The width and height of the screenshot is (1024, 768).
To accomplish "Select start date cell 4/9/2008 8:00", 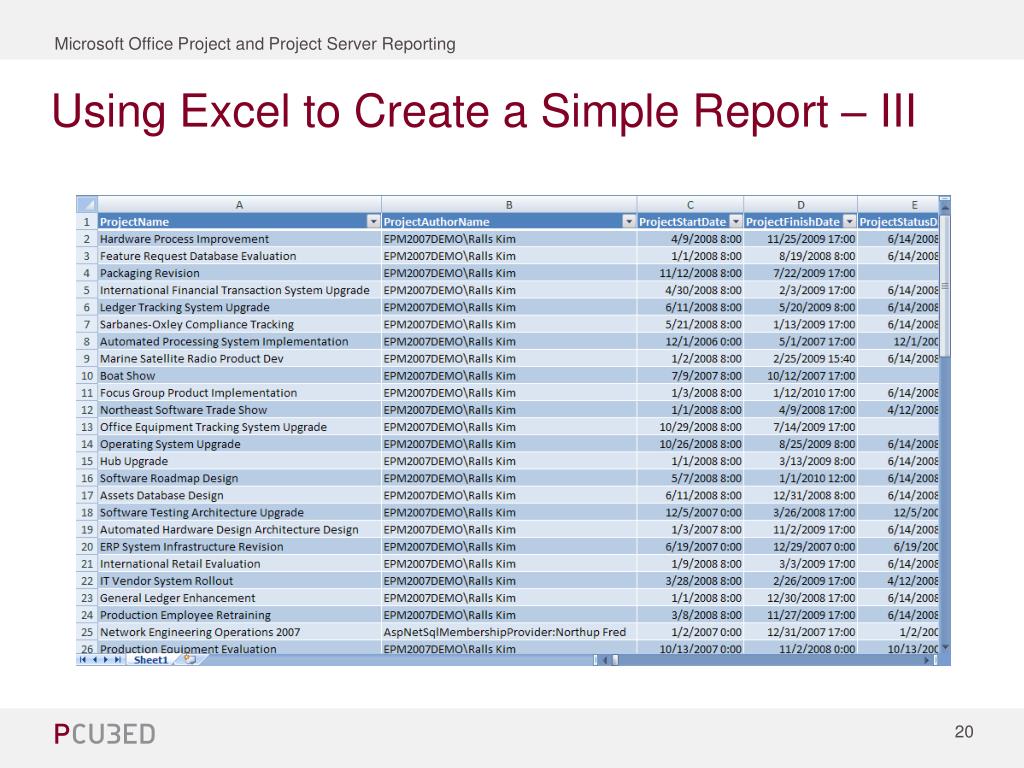I will point(690,239).
